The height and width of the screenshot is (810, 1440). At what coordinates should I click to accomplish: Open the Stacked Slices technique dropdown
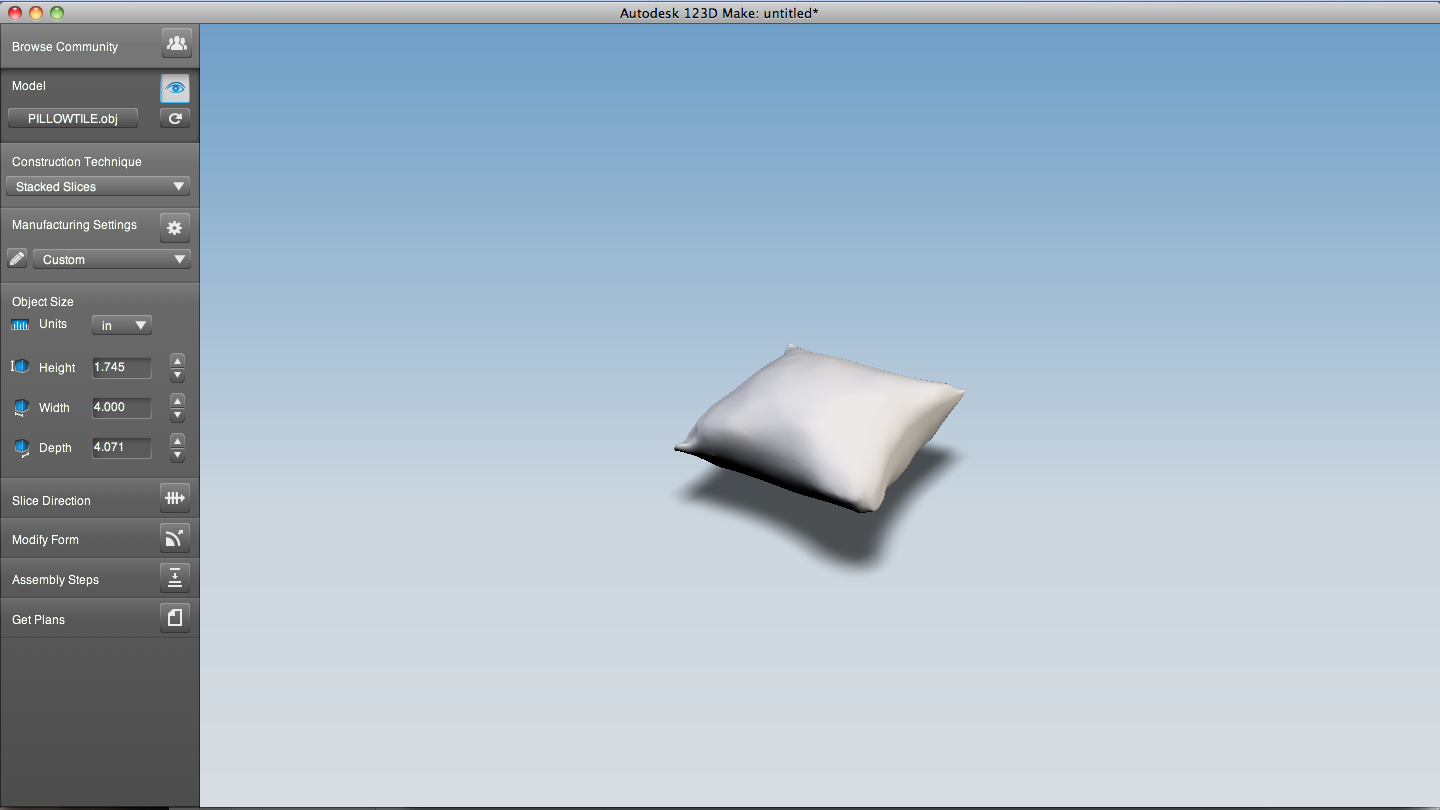98,186
